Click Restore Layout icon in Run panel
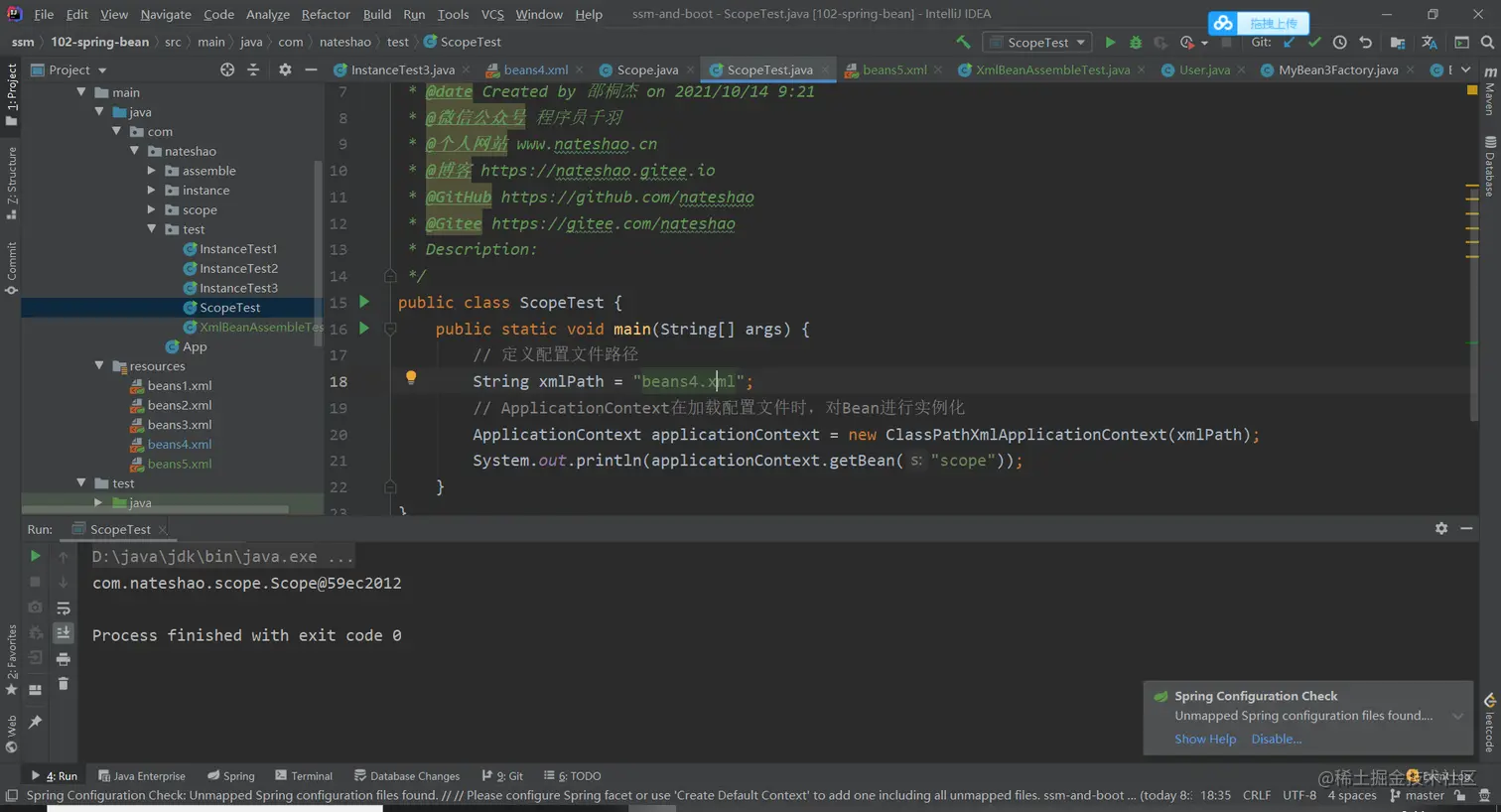Viewport: 1501px width, 812px height. click(35, 690)
